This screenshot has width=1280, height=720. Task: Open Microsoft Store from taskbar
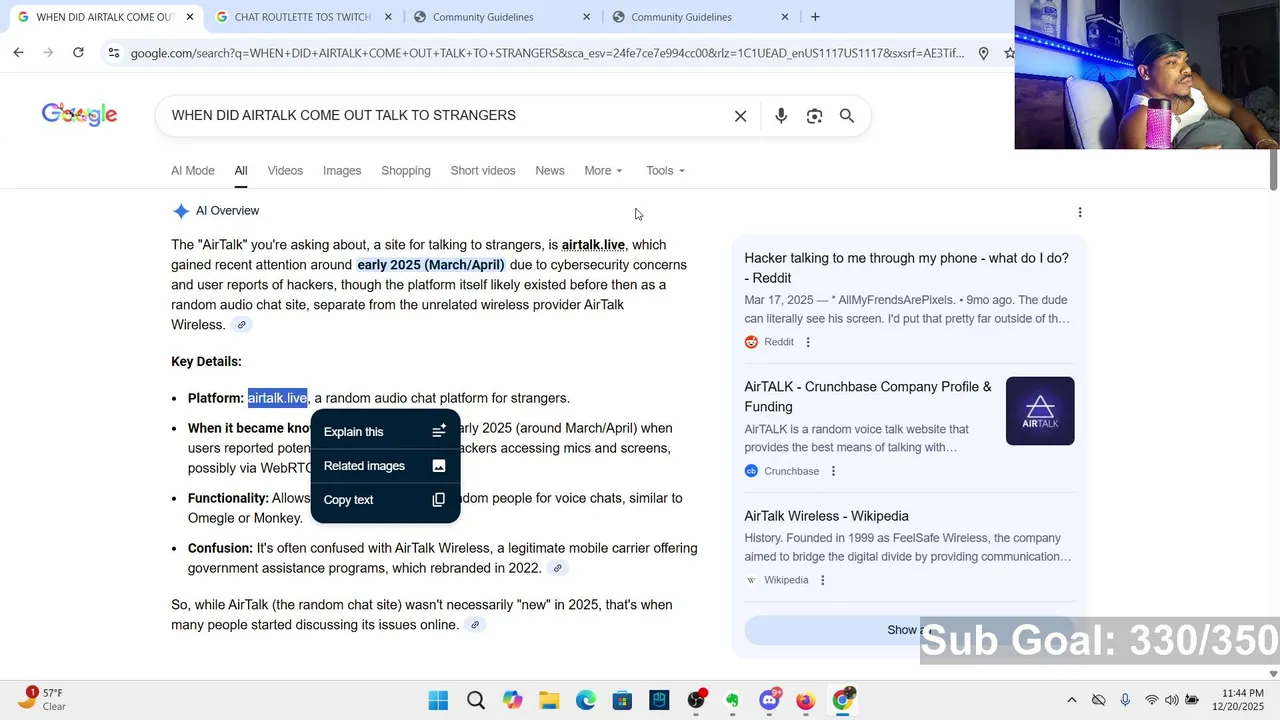(622, 700)
